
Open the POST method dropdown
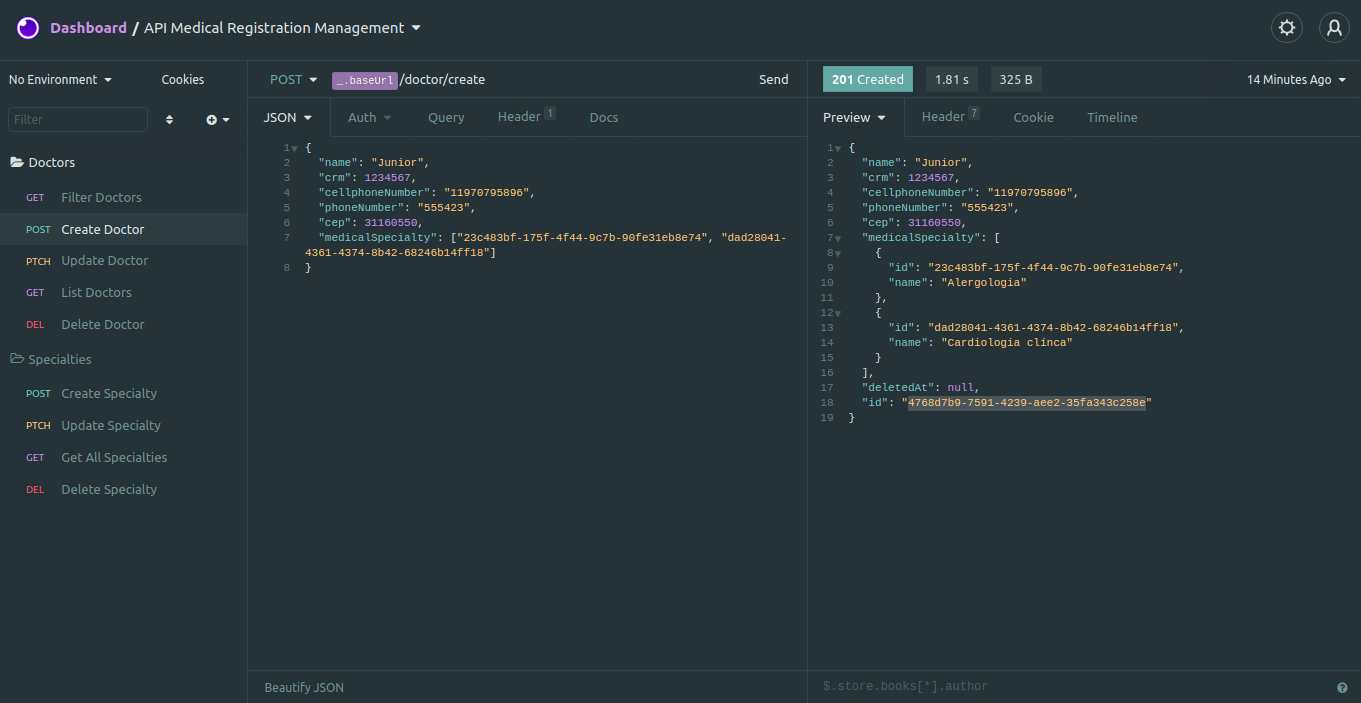tap(293, 80)
